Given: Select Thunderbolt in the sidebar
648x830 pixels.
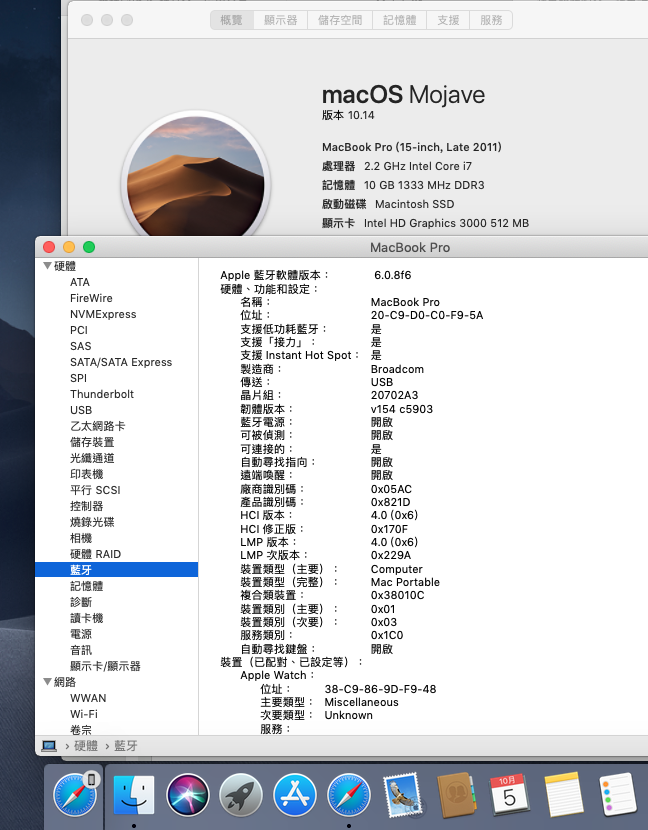Looking at the screenshot, I should click(102, 394).
